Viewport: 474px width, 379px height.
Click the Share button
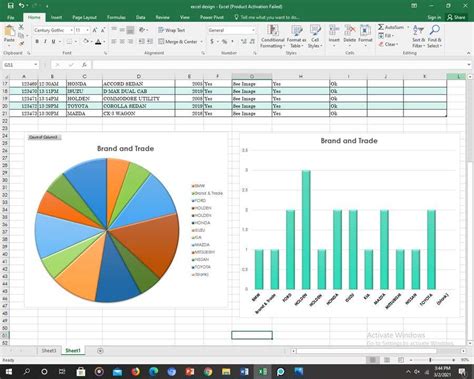tap(457, 17)
